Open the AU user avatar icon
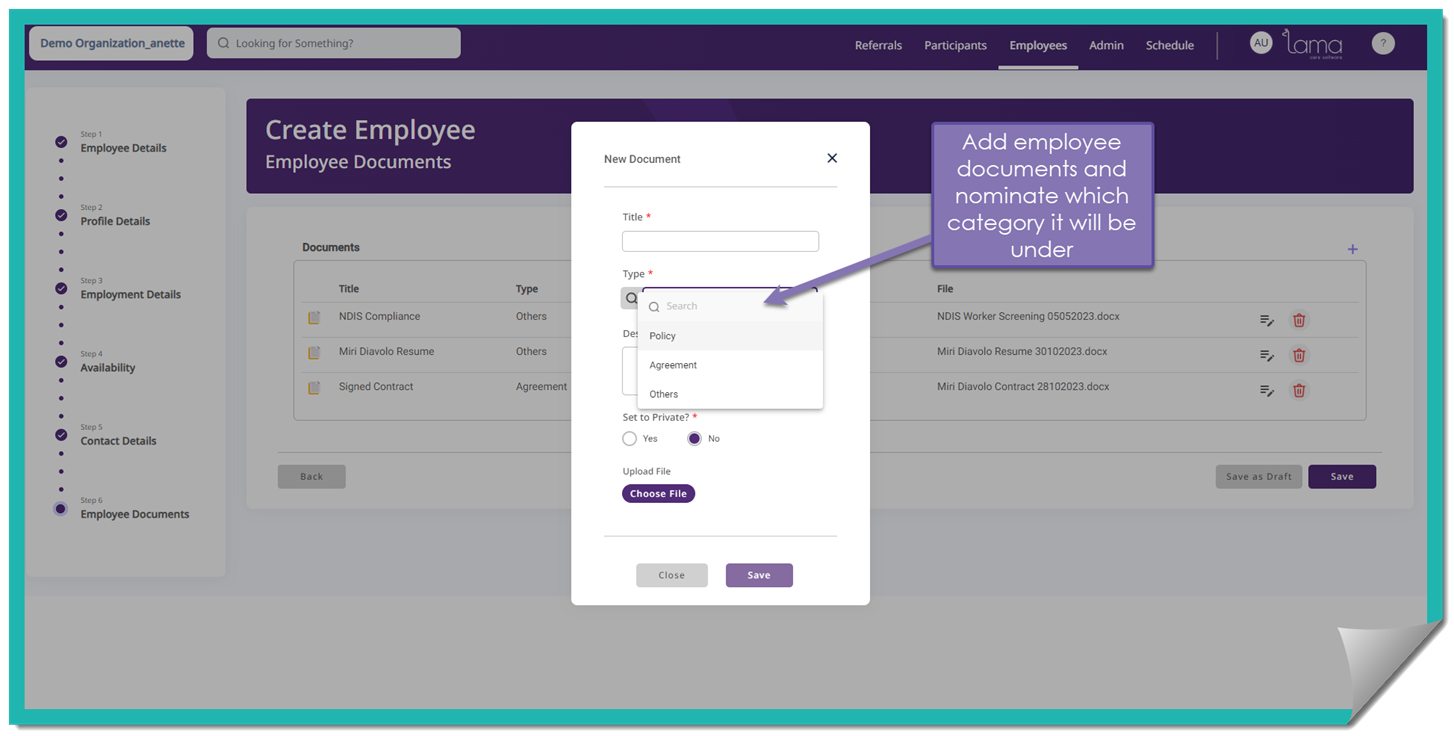 1261,43
